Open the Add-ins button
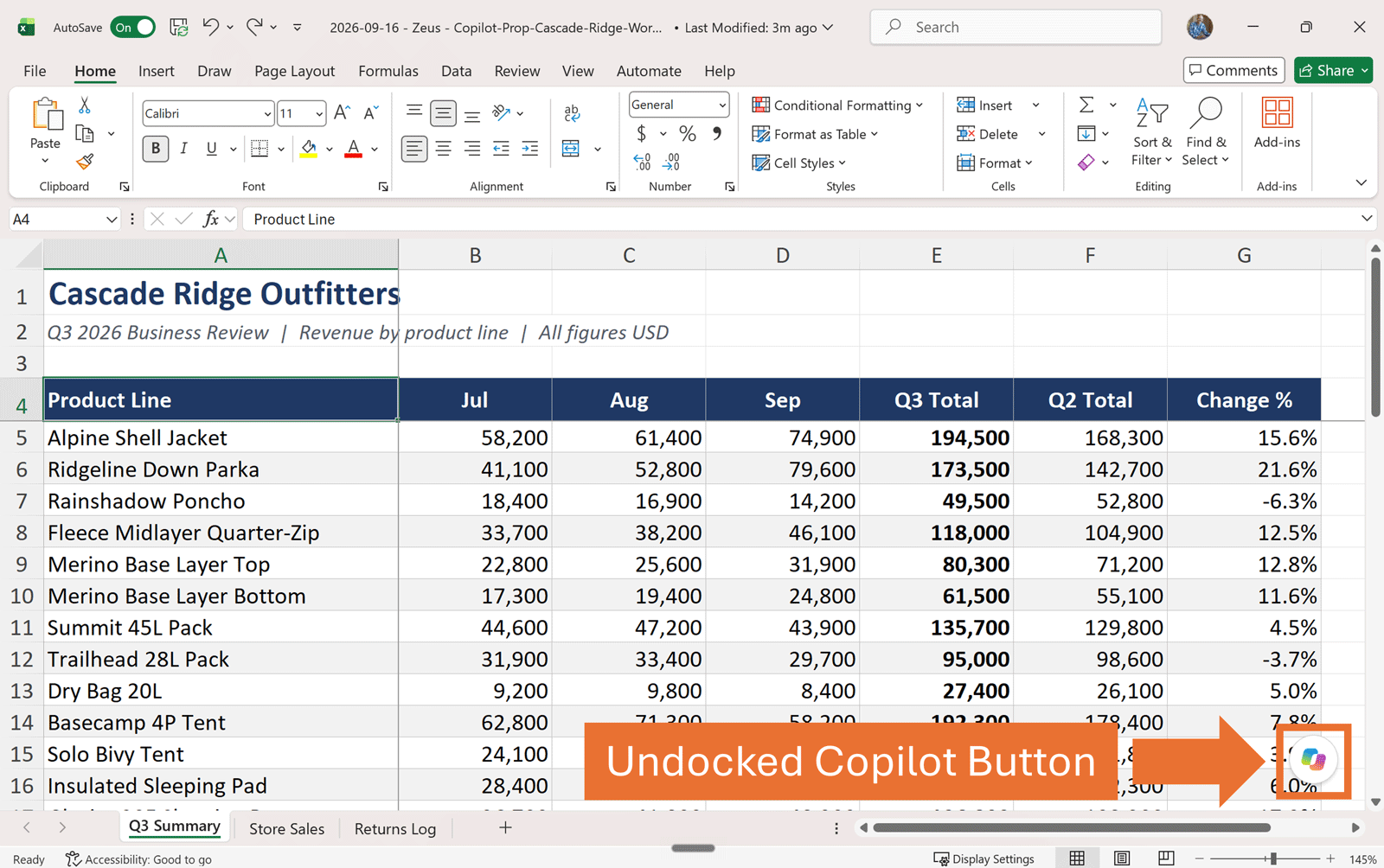The image size is (1384, 868). pyautogui.click(x=1277, y=124)
